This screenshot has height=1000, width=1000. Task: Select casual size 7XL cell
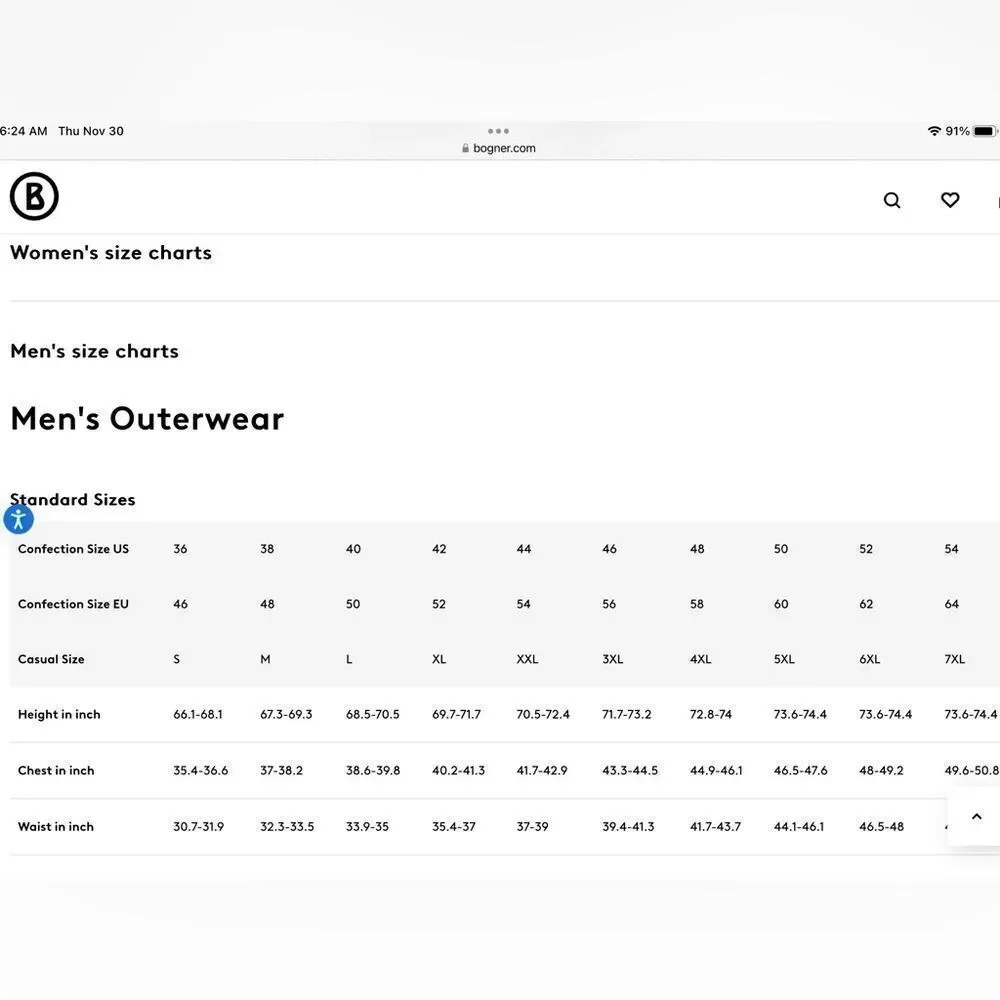pyautogui.click(x=955, y=659)
